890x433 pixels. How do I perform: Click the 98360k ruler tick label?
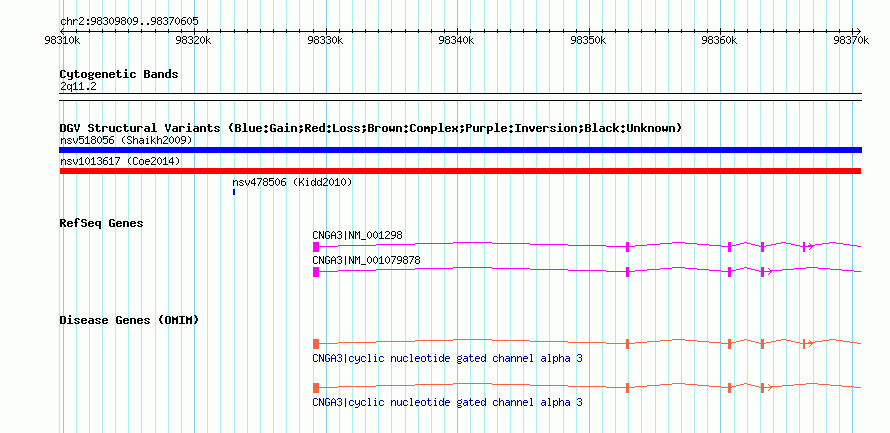point(720,40)
